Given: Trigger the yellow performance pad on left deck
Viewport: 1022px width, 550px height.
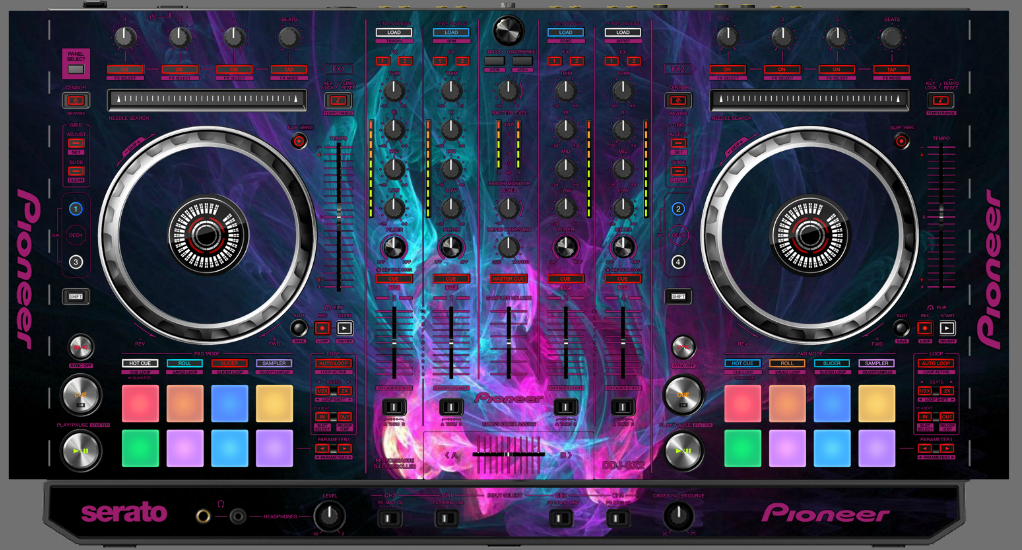Looking at the screenshot, I should click(x=274, y=403).
